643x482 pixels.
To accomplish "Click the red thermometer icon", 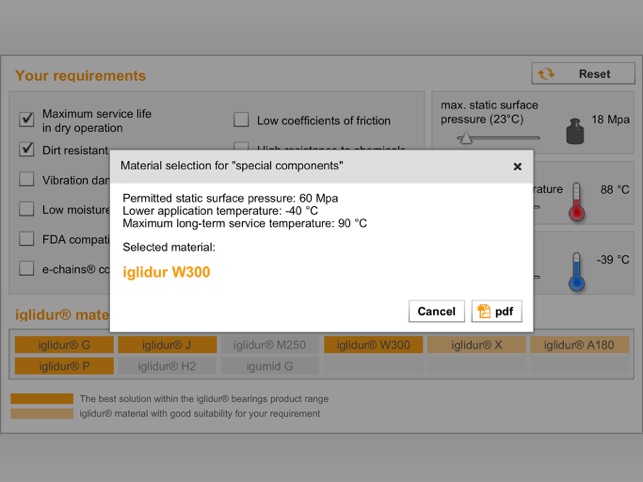I will click(575, 199).
